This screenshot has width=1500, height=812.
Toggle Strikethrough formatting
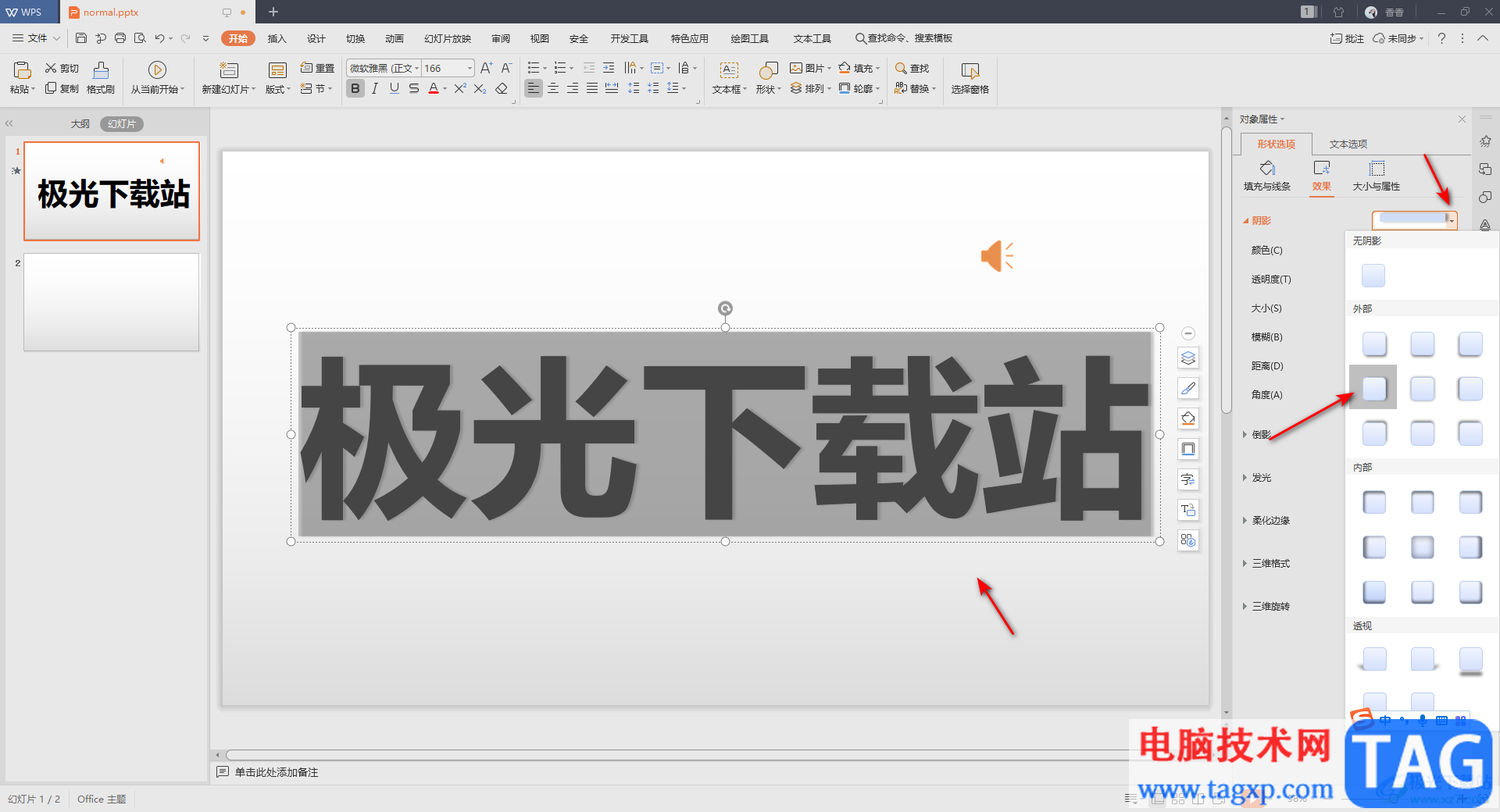[414, 88]
